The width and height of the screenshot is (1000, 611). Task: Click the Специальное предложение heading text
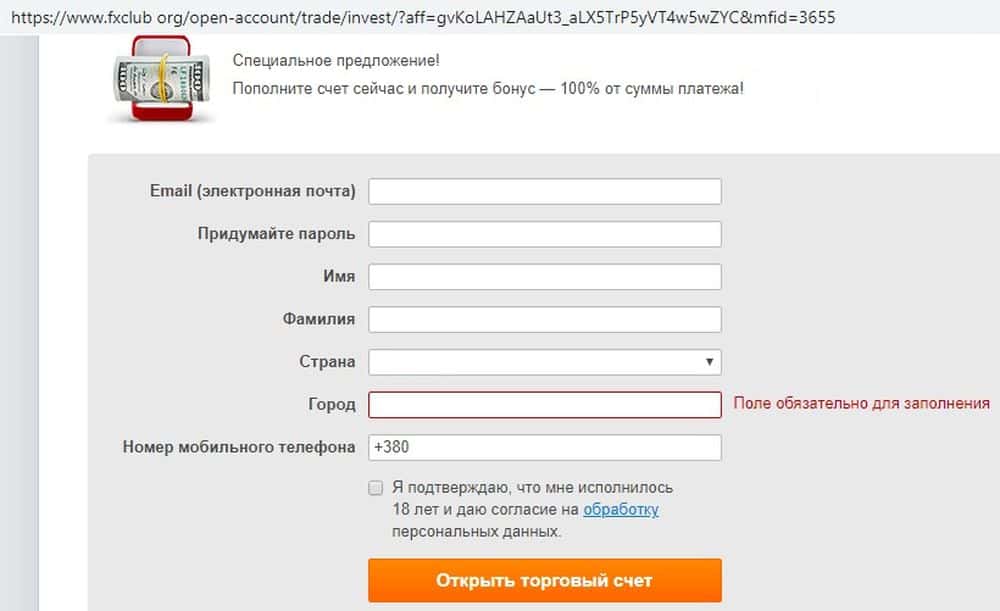pos(335,60)
